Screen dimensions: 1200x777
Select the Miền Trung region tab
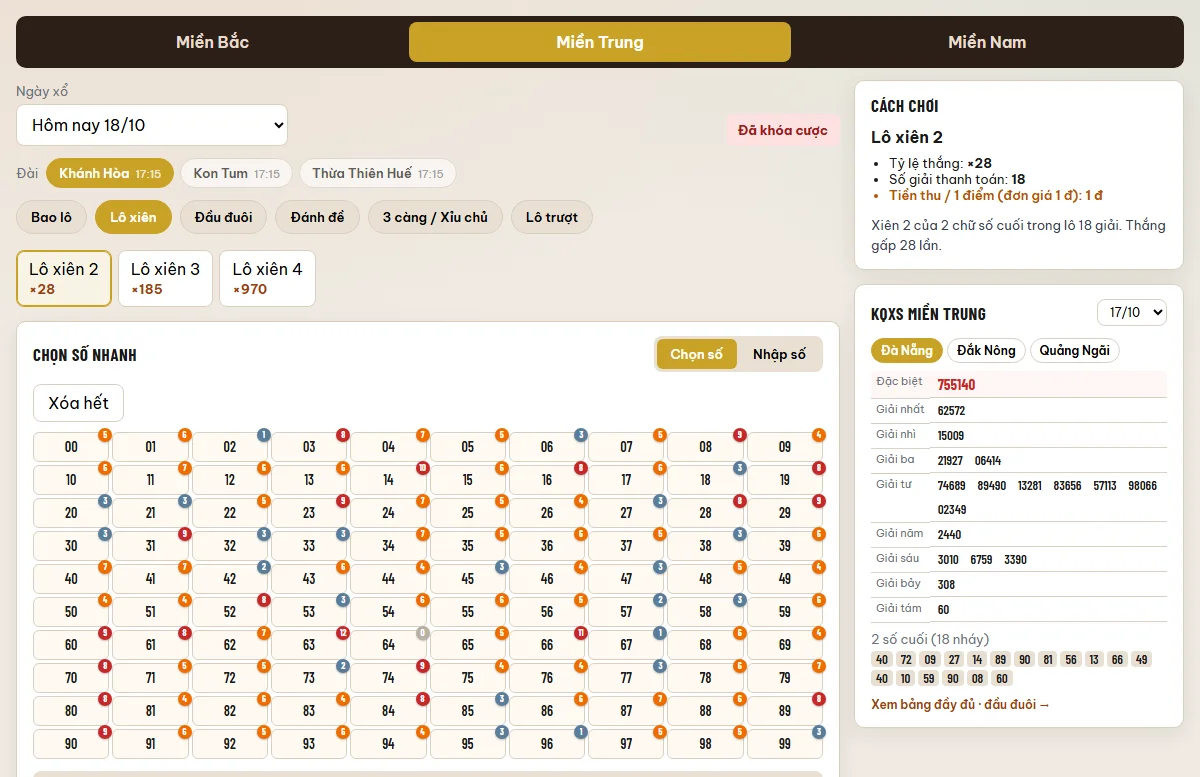[600, 42]
